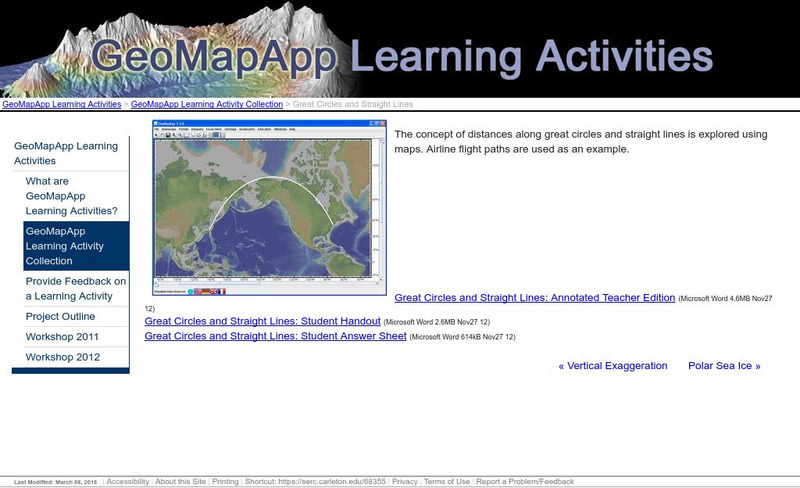
Task: Open the Shortcut serc.carleton.edu/68355 link
Action: coord(315,481)
